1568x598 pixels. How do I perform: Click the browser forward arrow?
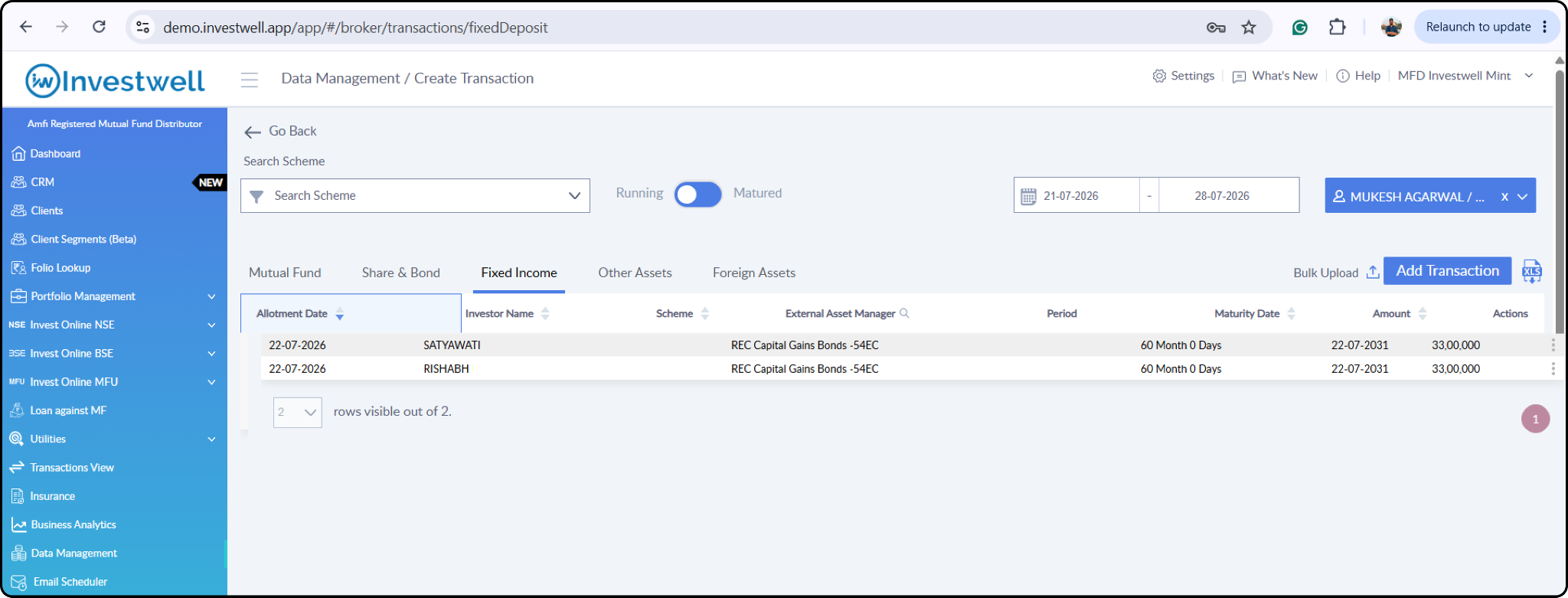pos(63,27)
